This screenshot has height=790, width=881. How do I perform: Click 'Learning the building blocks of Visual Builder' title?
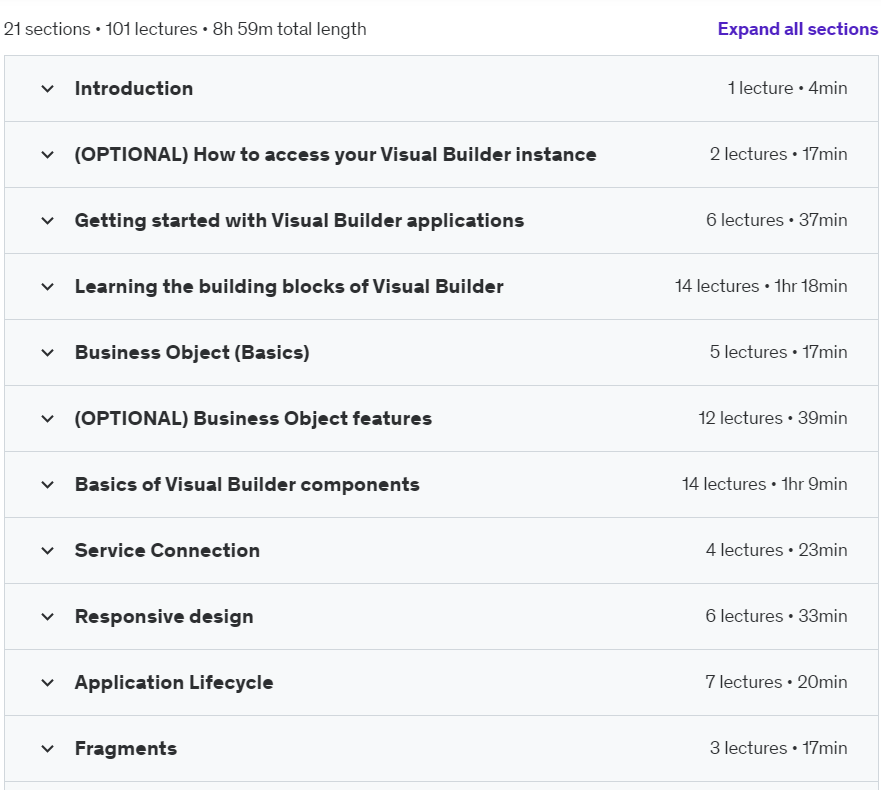click(289, 287)
